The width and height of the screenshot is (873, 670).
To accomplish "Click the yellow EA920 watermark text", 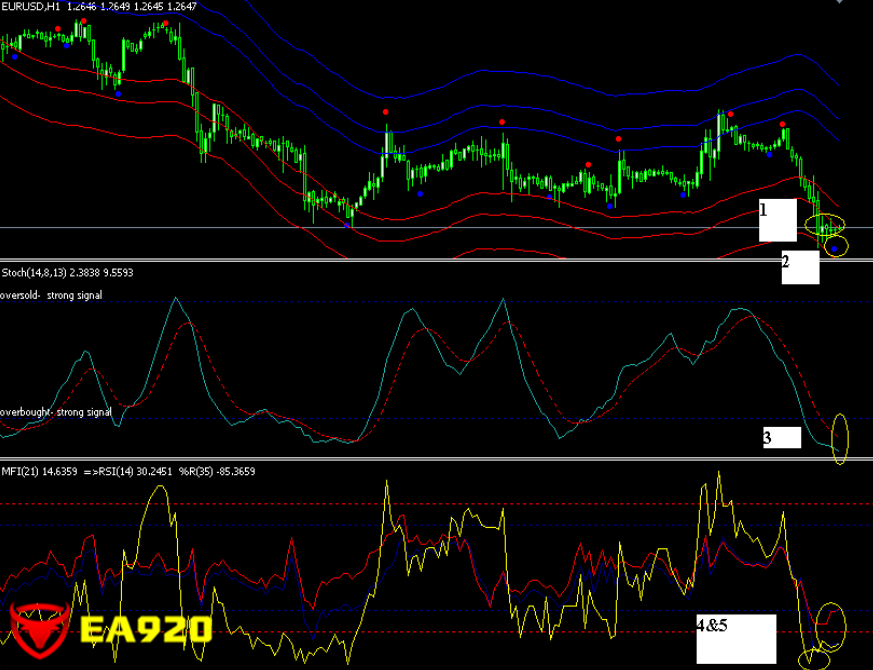I will pos(146,630).
